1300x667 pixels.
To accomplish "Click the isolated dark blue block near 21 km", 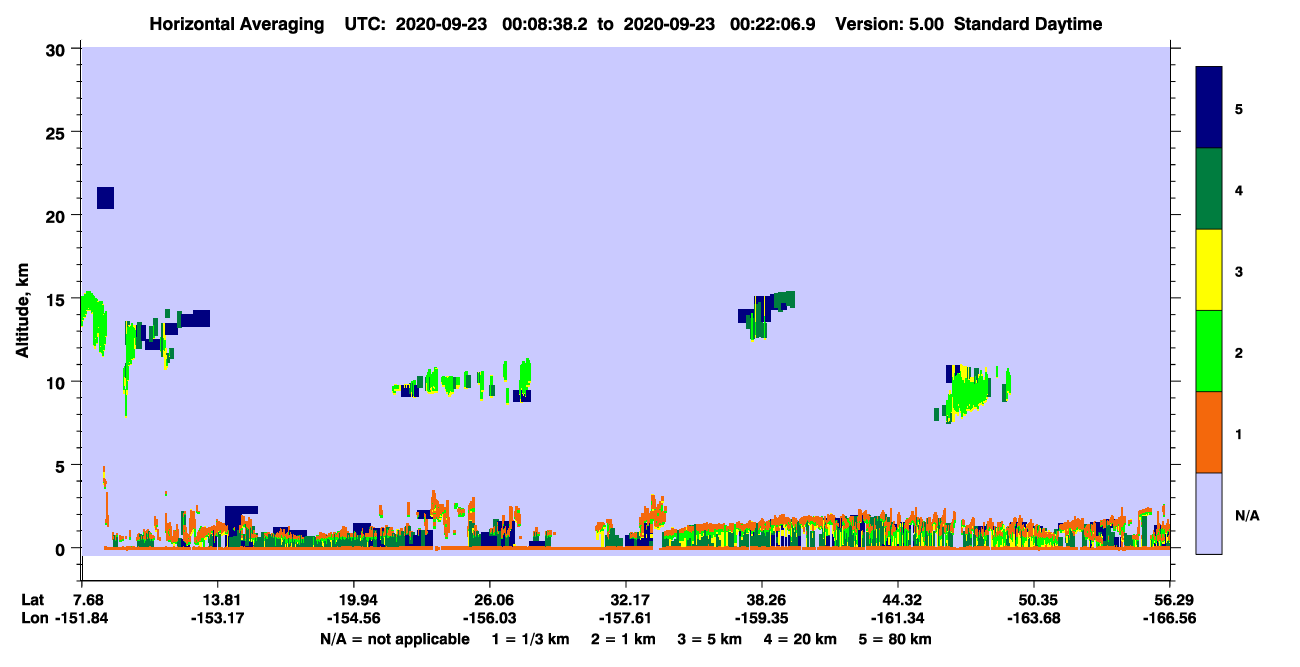I will [x=105, y=198].
